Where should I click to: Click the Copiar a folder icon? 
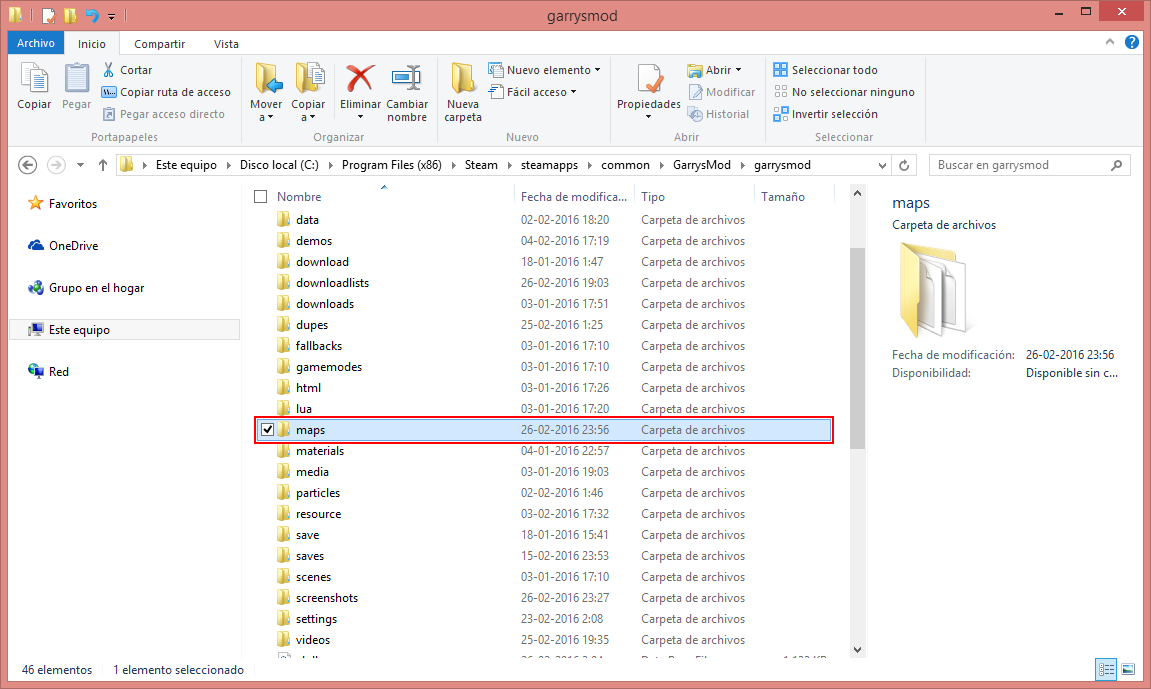click(x=310, y=79)
